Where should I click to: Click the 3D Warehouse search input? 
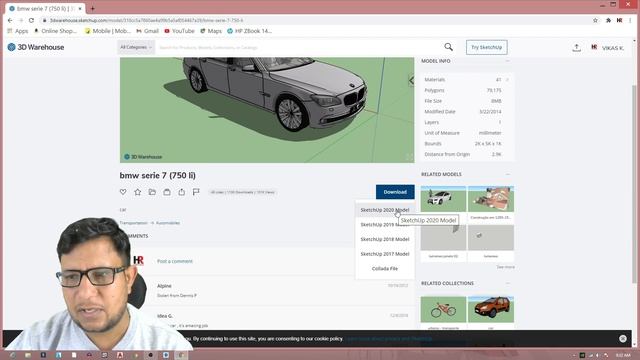coord(298,47)
